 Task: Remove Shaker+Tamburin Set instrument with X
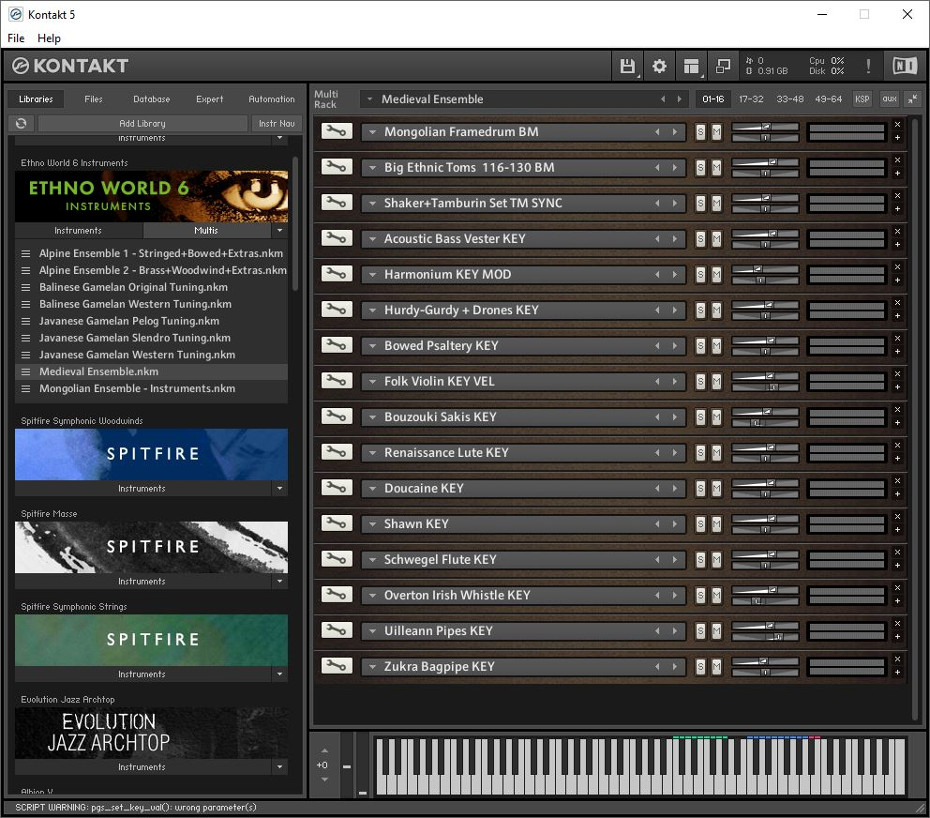(897, 196)
